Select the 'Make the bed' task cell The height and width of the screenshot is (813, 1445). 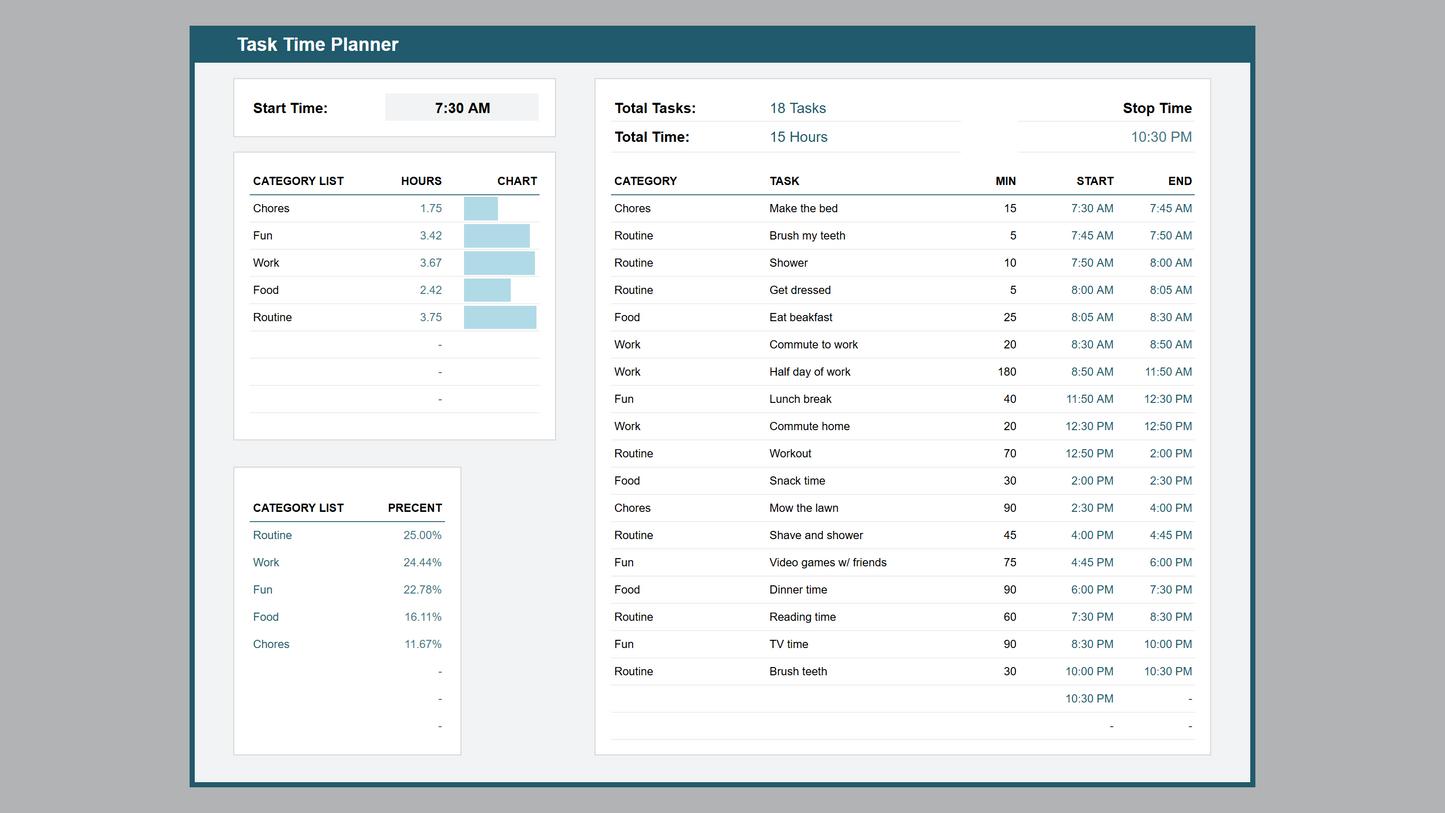coord(803,209)
